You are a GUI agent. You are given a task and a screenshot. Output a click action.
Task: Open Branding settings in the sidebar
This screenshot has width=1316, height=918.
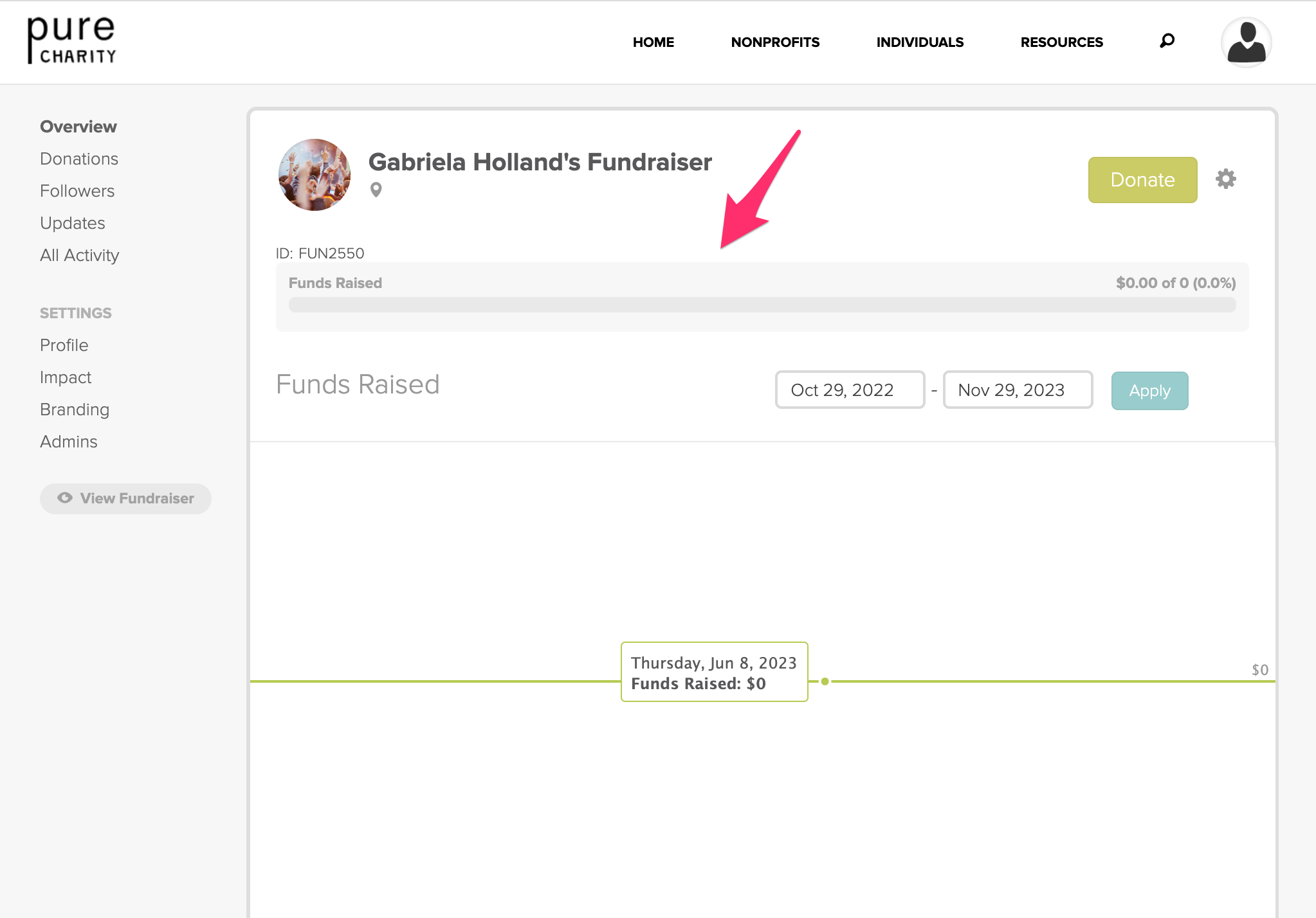(x=75, y=410)
